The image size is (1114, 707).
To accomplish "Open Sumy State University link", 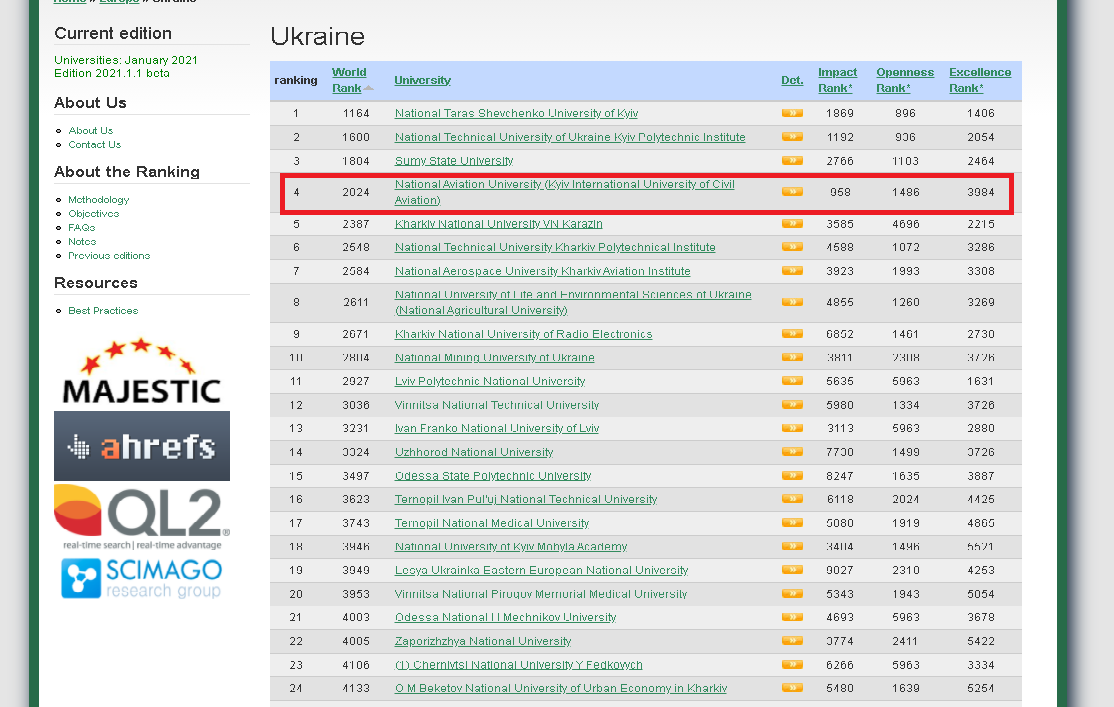I will click(x=454, y=161).
